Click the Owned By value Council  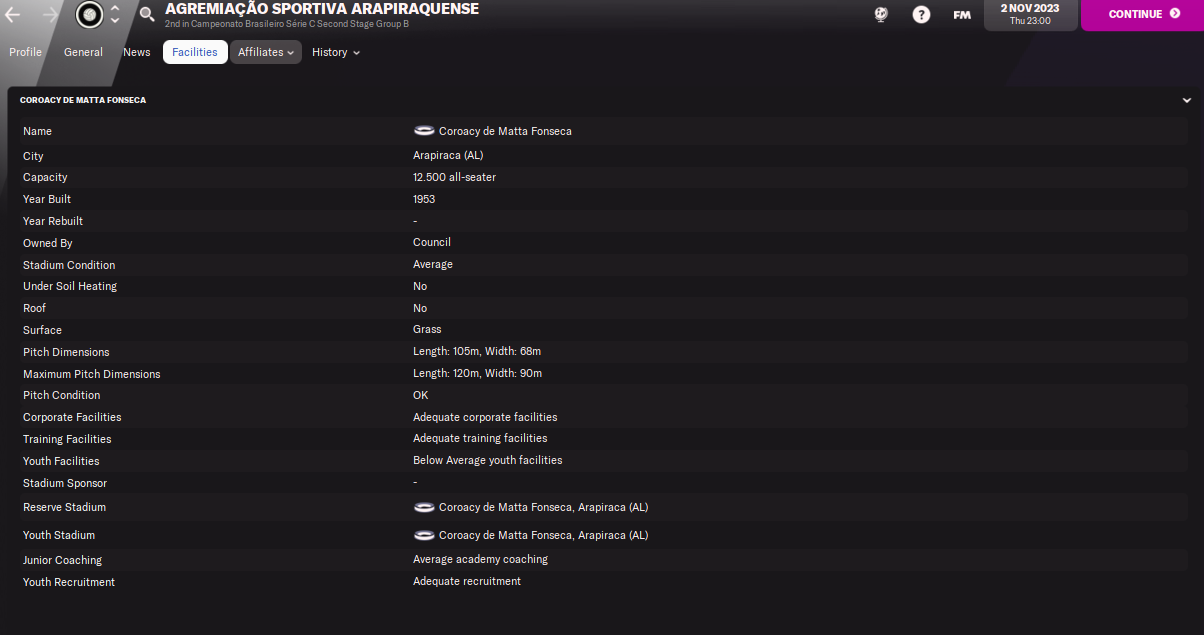[432, 242]
